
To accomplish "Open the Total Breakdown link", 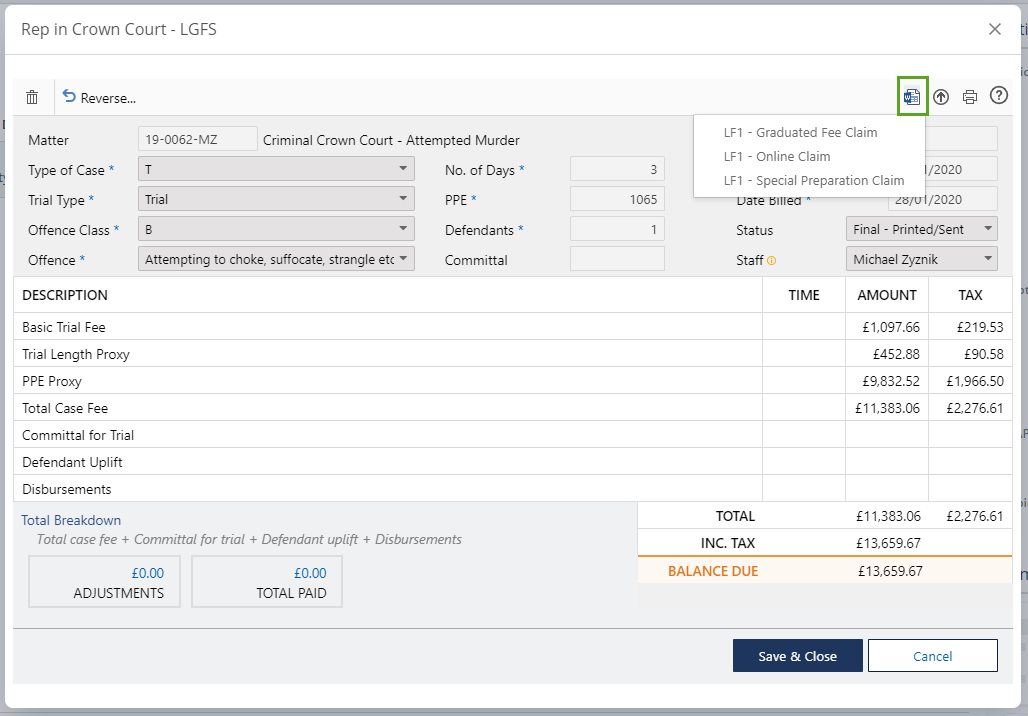I will pos(71,520).
